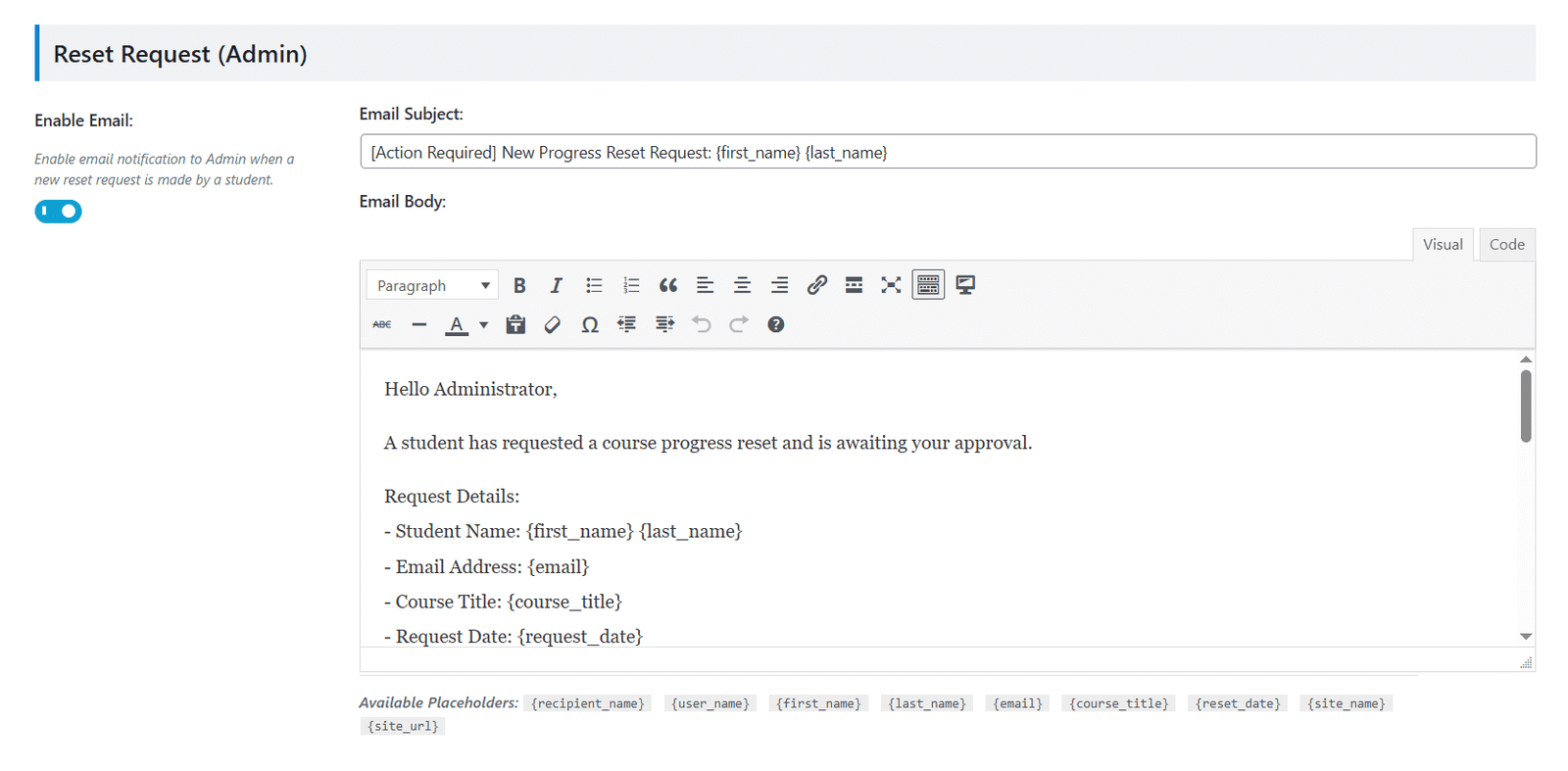The width and height of the screenshot is (1568, 771).
Task: Insert or edit link
Action: click(x=816, y=285)
